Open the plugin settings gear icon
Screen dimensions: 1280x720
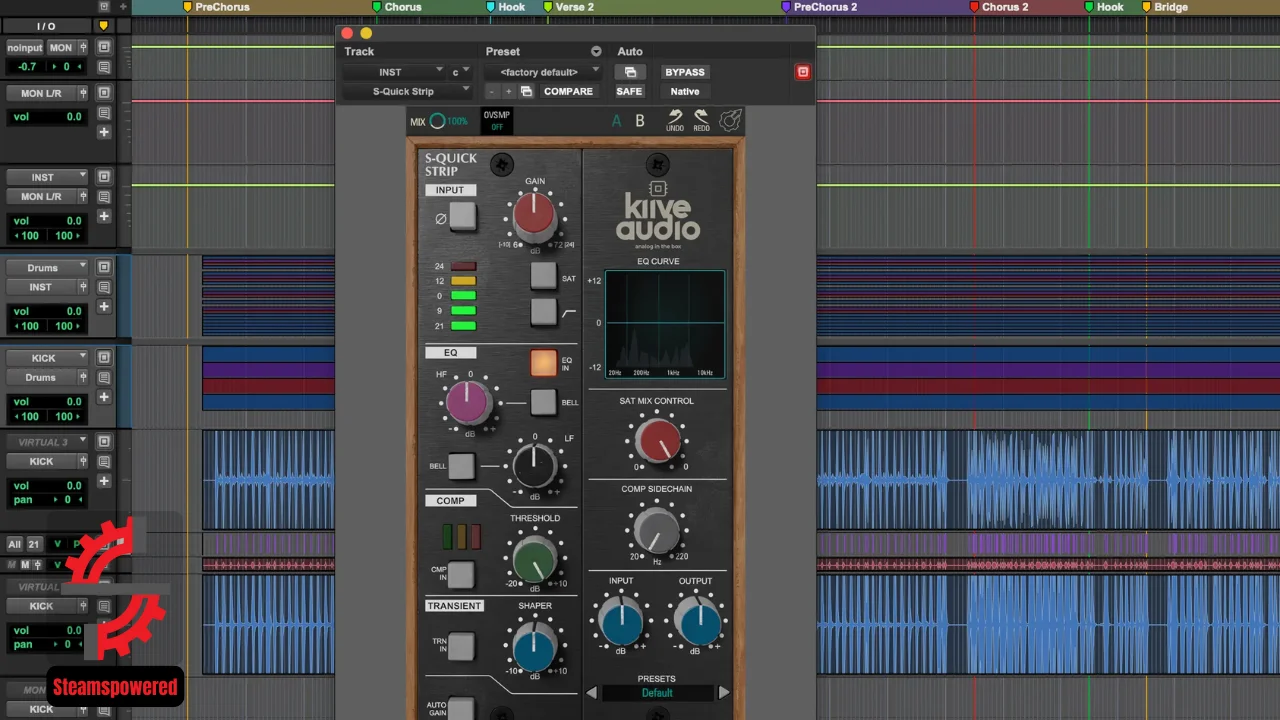pos(731,121)
